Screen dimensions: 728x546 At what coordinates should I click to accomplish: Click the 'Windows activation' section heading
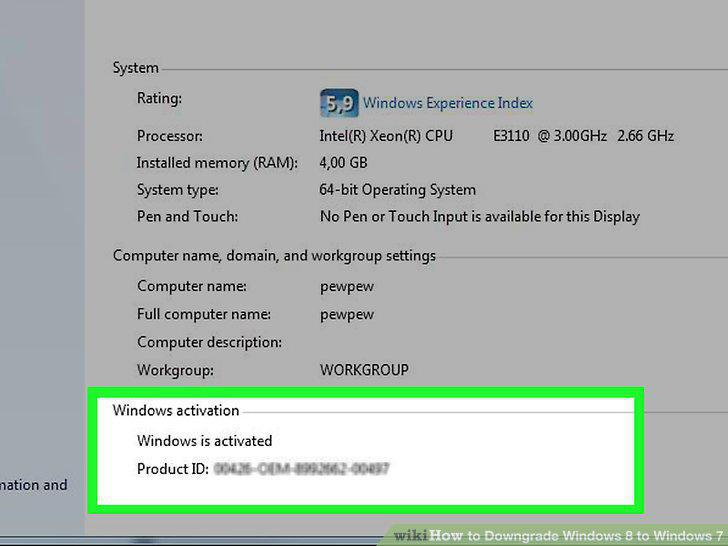click(x=176, y=410)
